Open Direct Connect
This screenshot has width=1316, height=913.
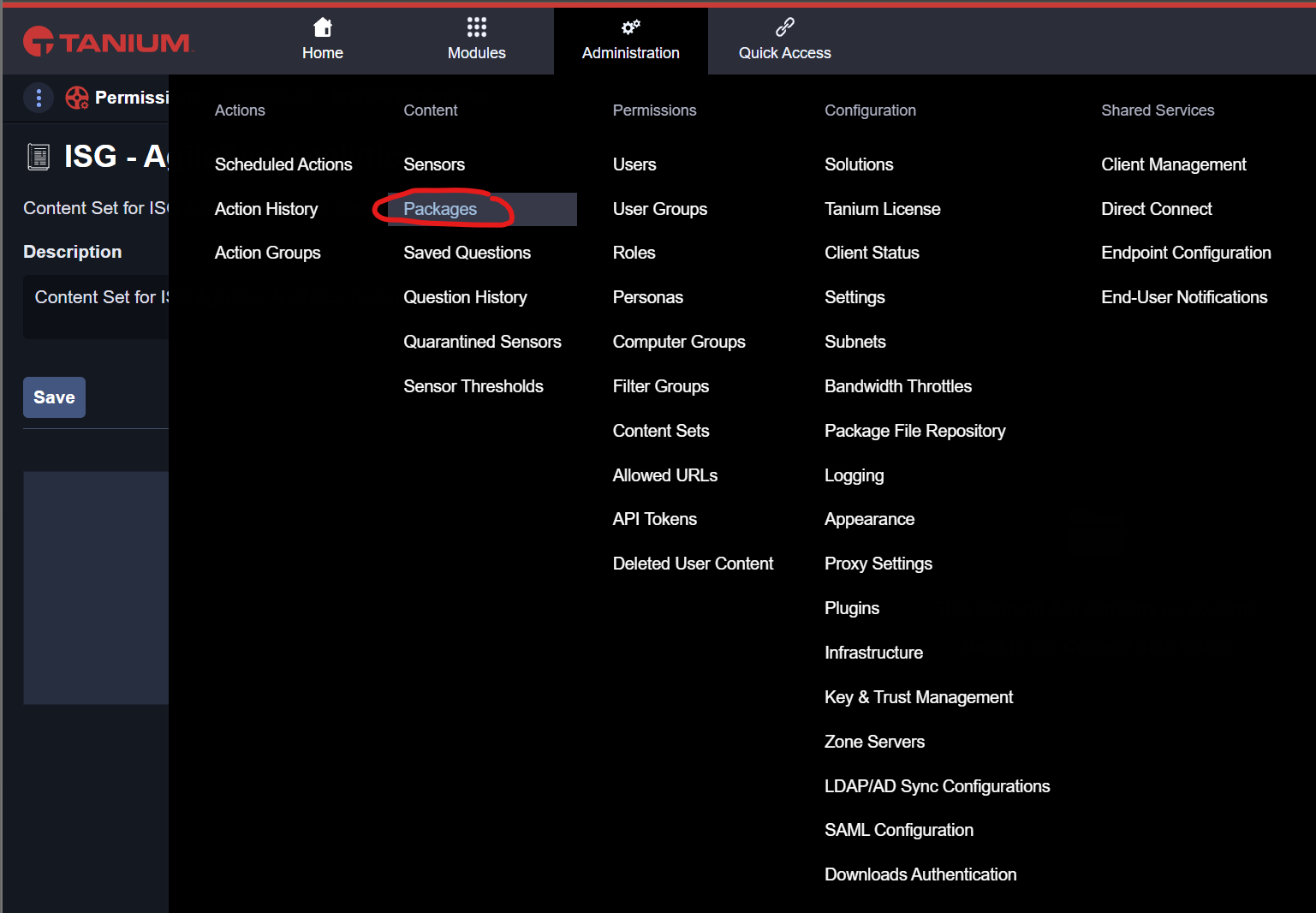click(1157, 209)
